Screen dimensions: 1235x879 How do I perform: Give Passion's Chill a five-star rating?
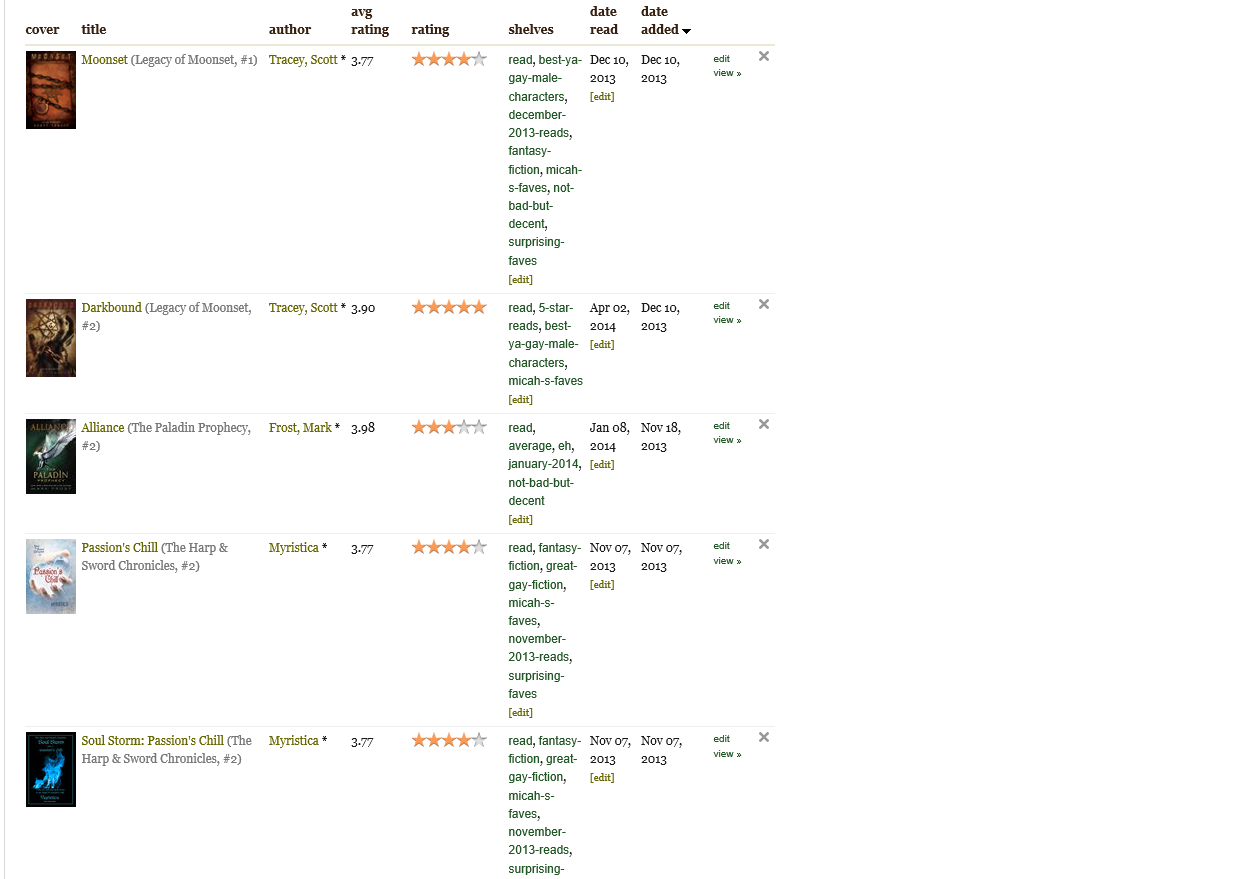click(x=479, y=547)
